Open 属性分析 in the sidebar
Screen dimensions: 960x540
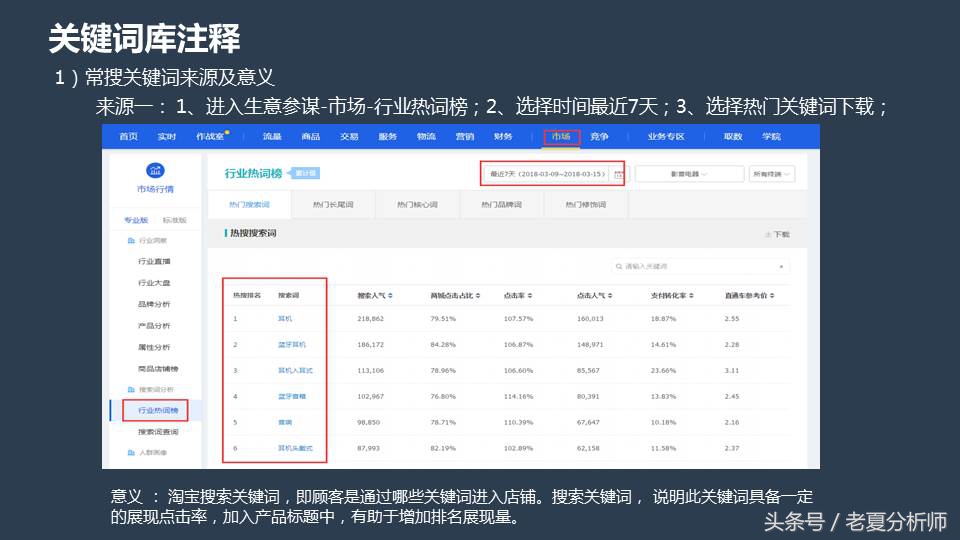(154, 347)
